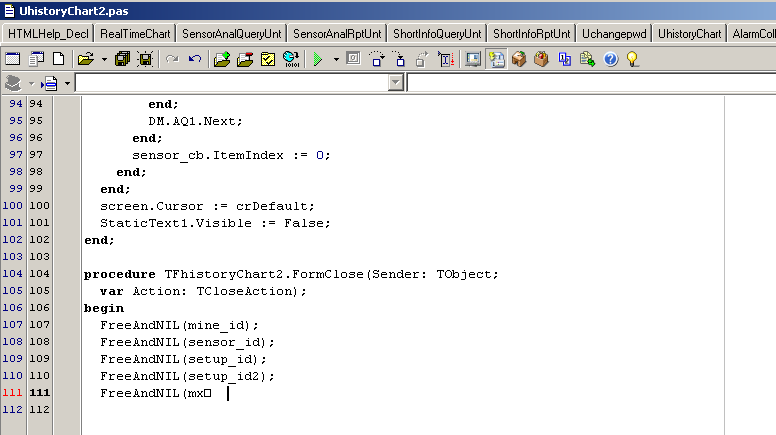Open the dropdown arrow beside Open folder

pos(103,59)
